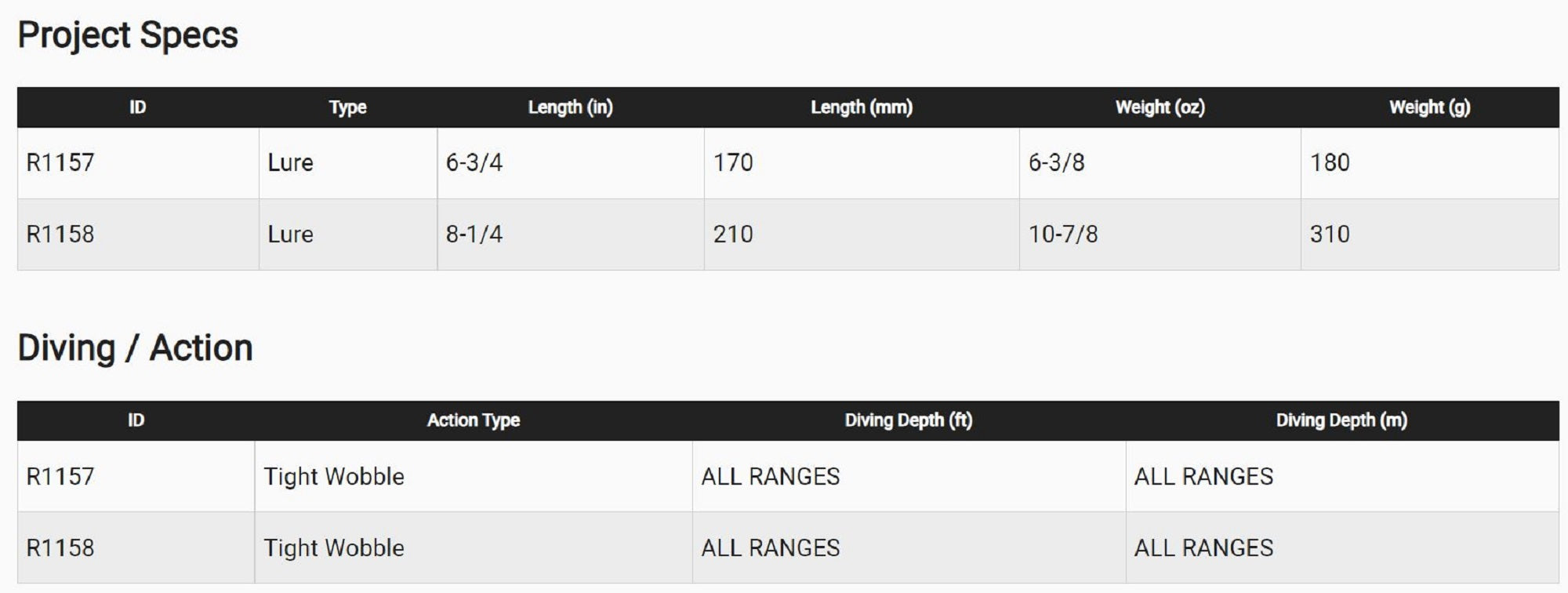Select the 10-7/8 weight cell
The width and height of the screenshot is (1568, 593).
pyautogui.click(x=1062, y=235)
